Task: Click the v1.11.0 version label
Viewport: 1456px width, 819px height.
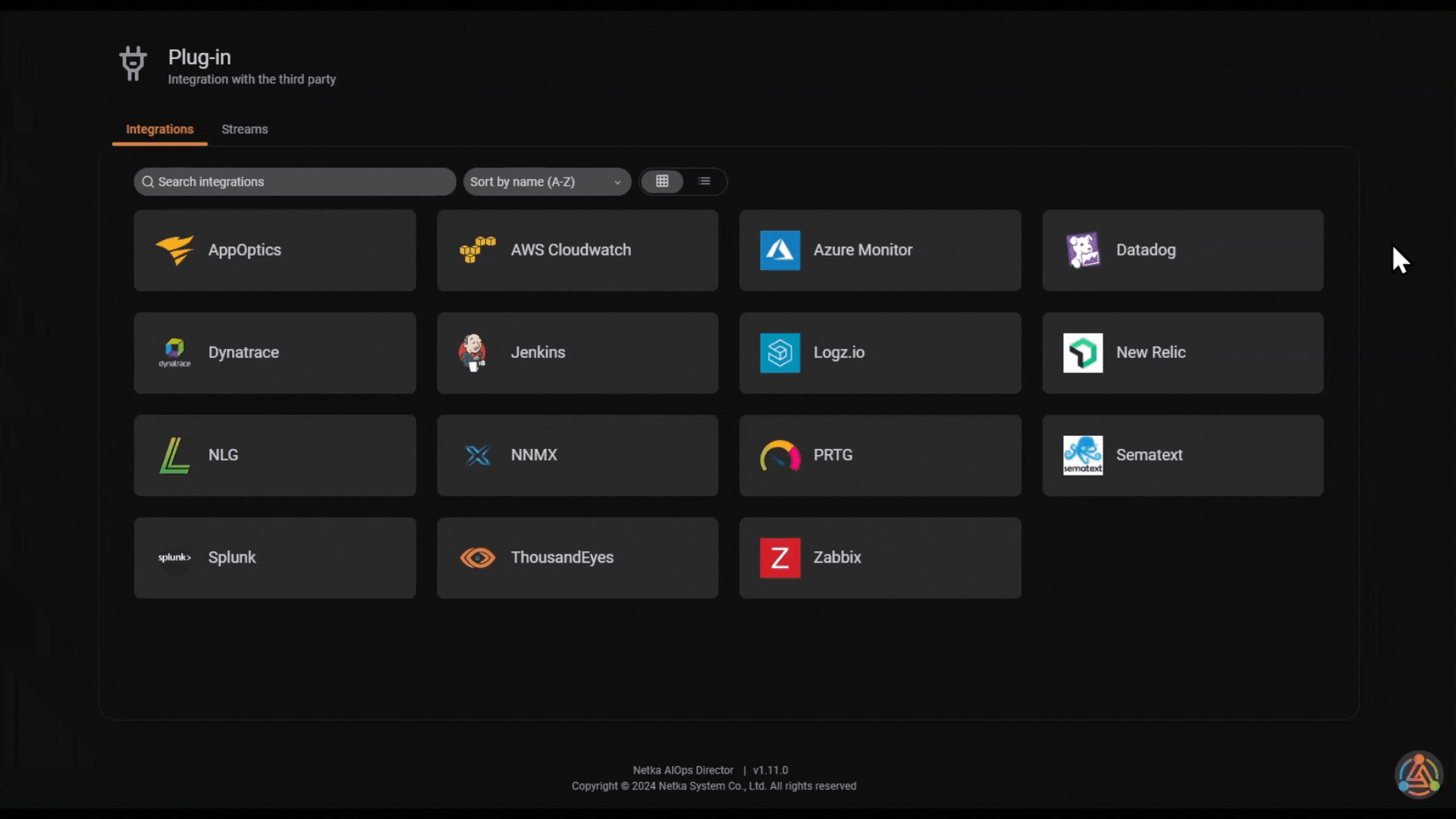Action: point(770,770)
